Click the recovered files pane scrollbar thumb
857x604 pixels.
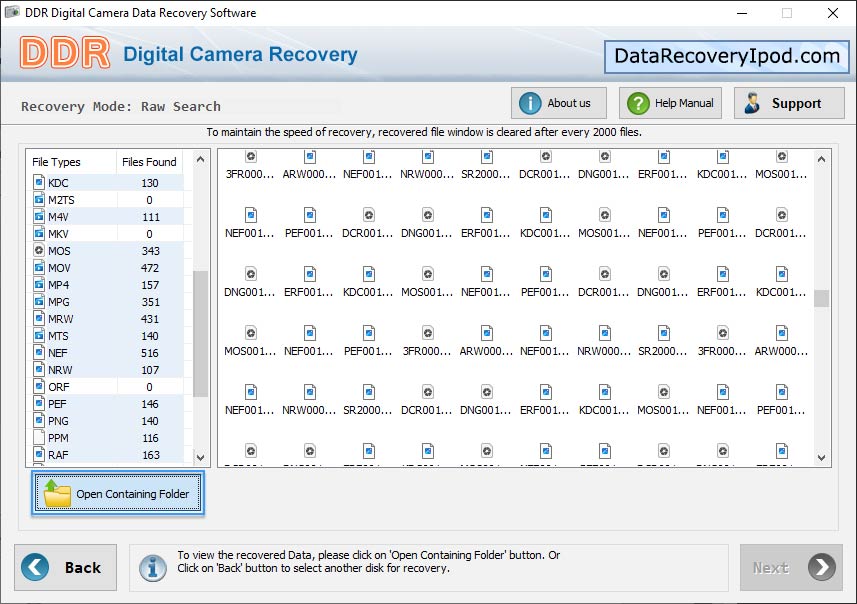821,298
